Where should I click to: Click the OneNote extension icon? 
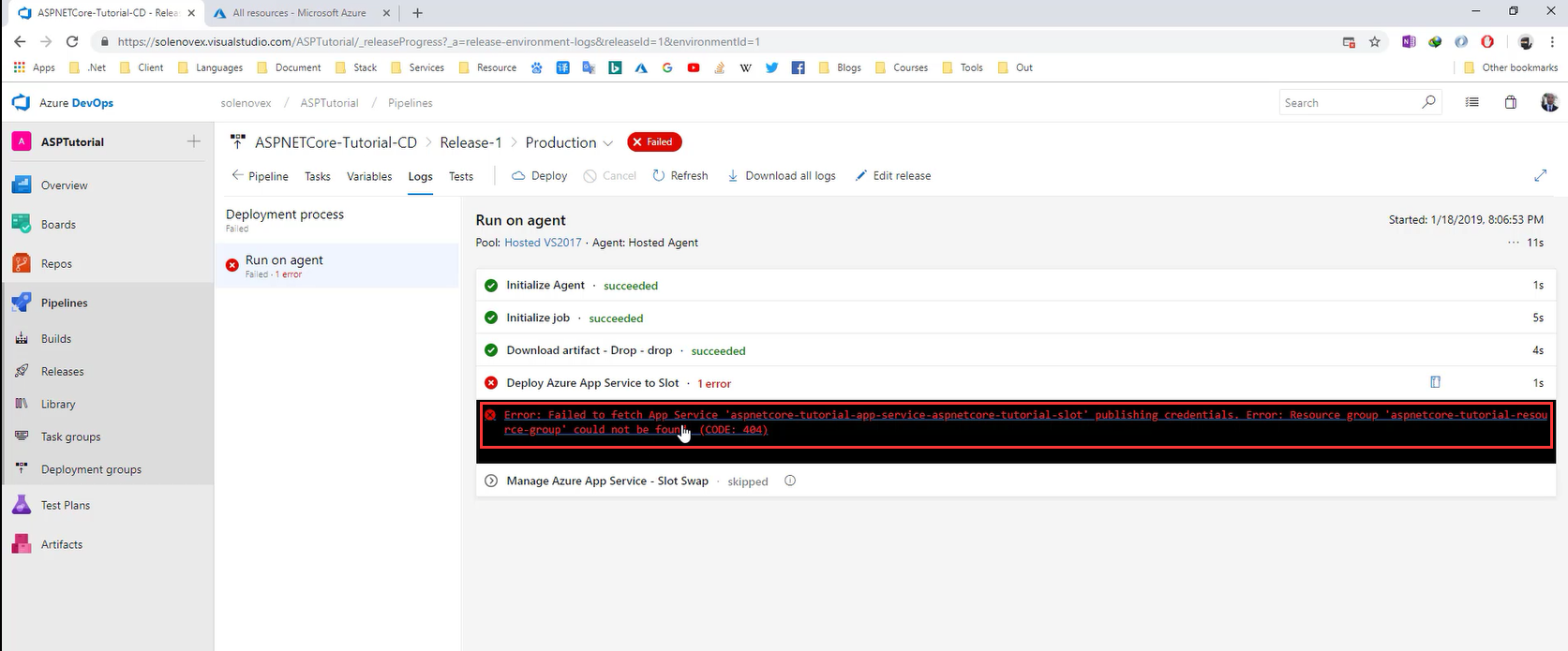(x=1409, y=42)
